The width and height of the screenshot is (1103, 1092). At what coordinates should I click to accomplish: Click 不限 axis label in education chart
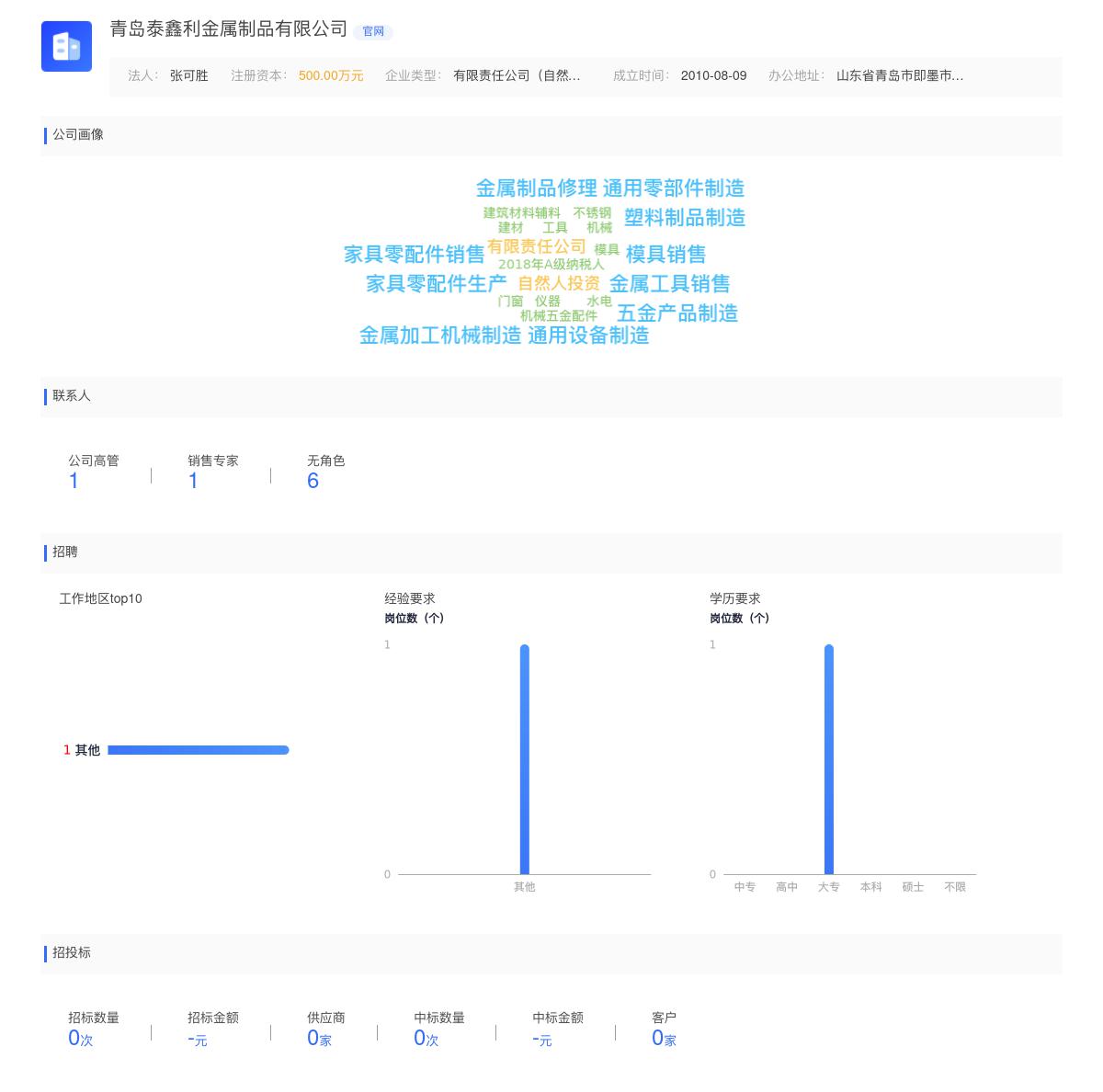pos(955,887)
